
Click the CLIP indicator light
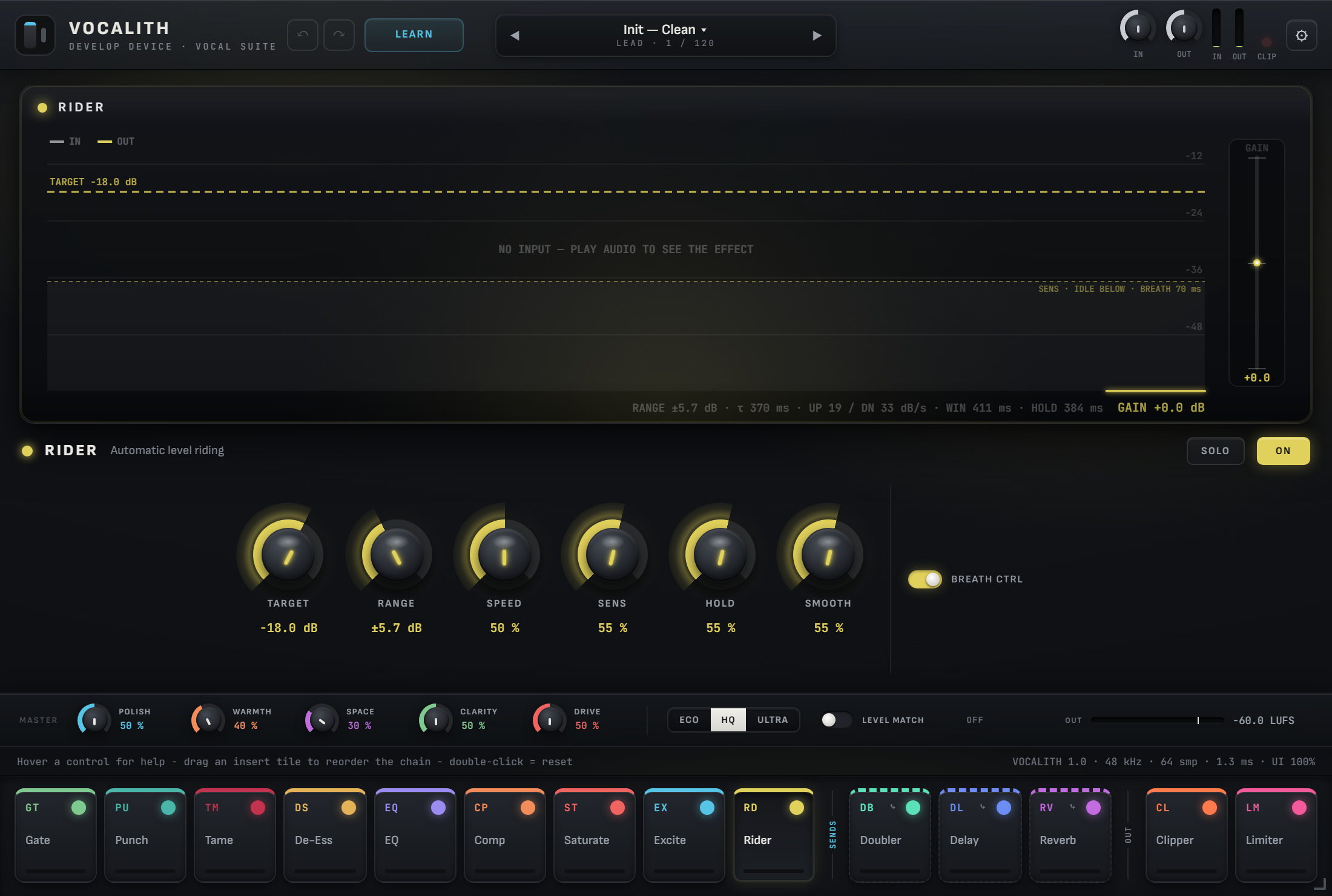1267,42
